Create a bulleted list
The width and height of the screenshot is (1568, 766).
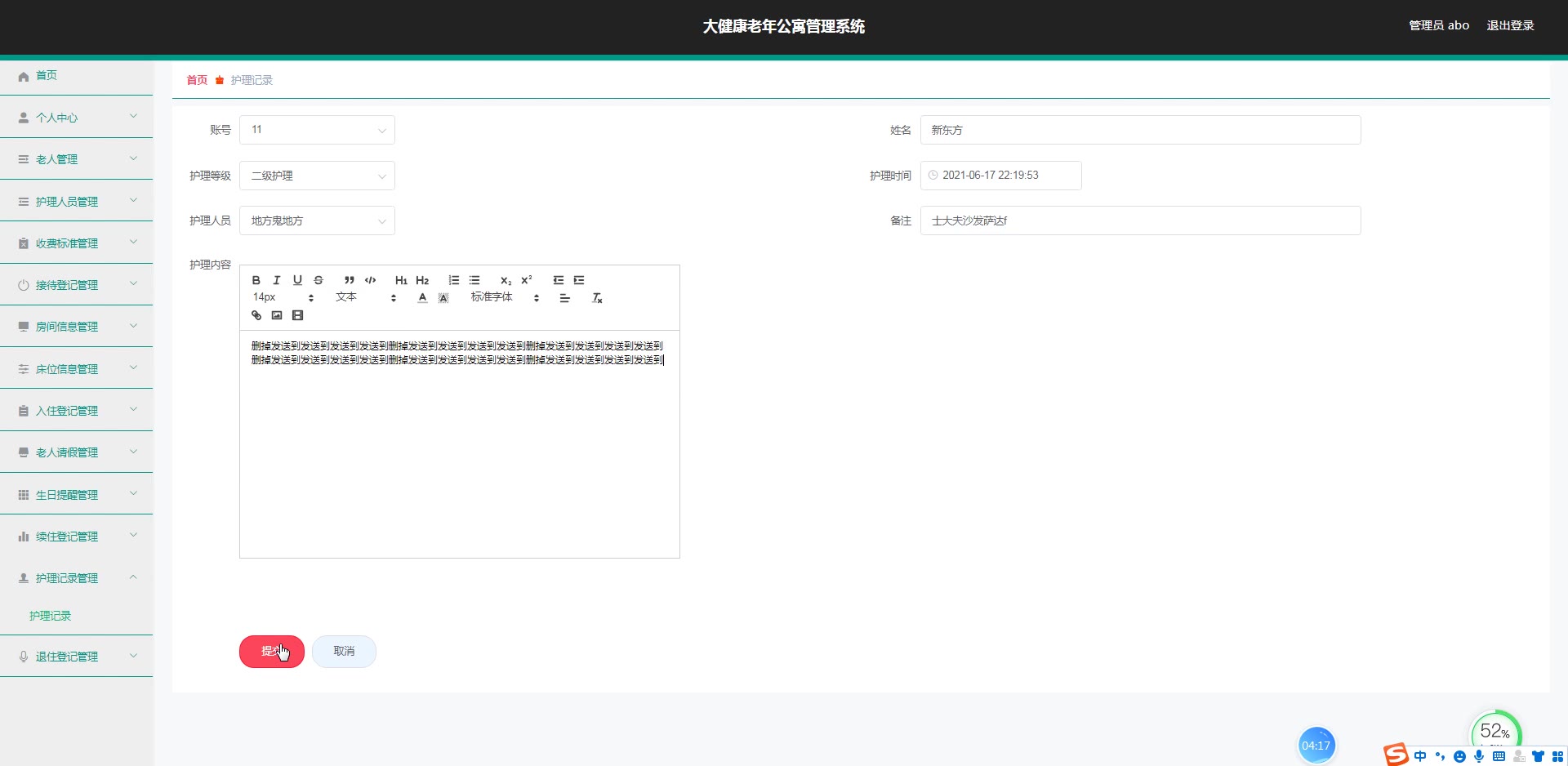point(474,280)
